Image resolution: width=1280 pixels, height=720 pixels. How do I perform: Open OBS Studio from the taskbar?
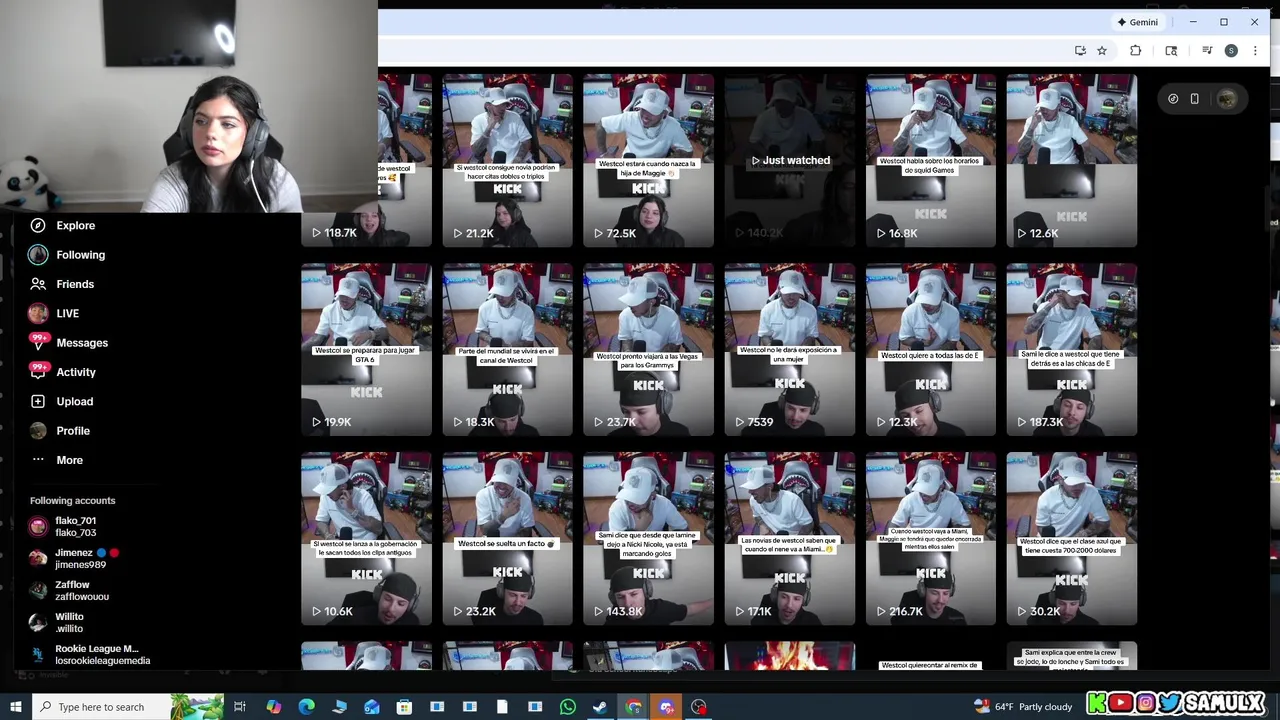click(x=698, y=707)
